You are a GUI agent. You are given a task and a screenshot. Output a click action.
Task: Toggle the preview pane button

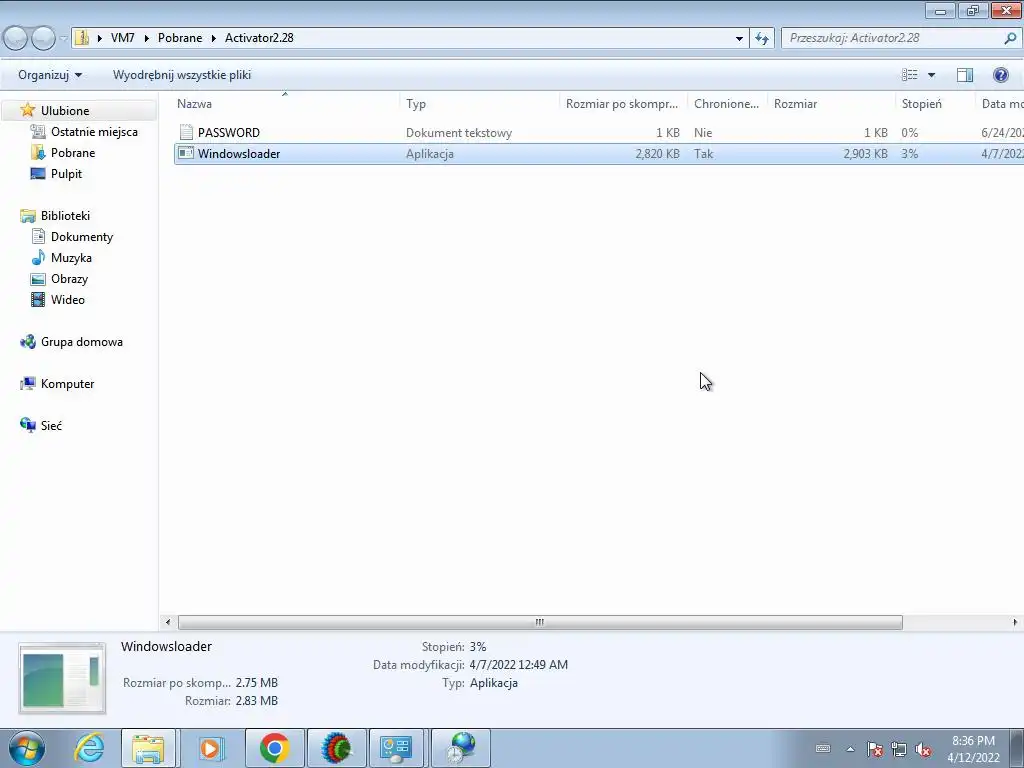pos(965,75)
